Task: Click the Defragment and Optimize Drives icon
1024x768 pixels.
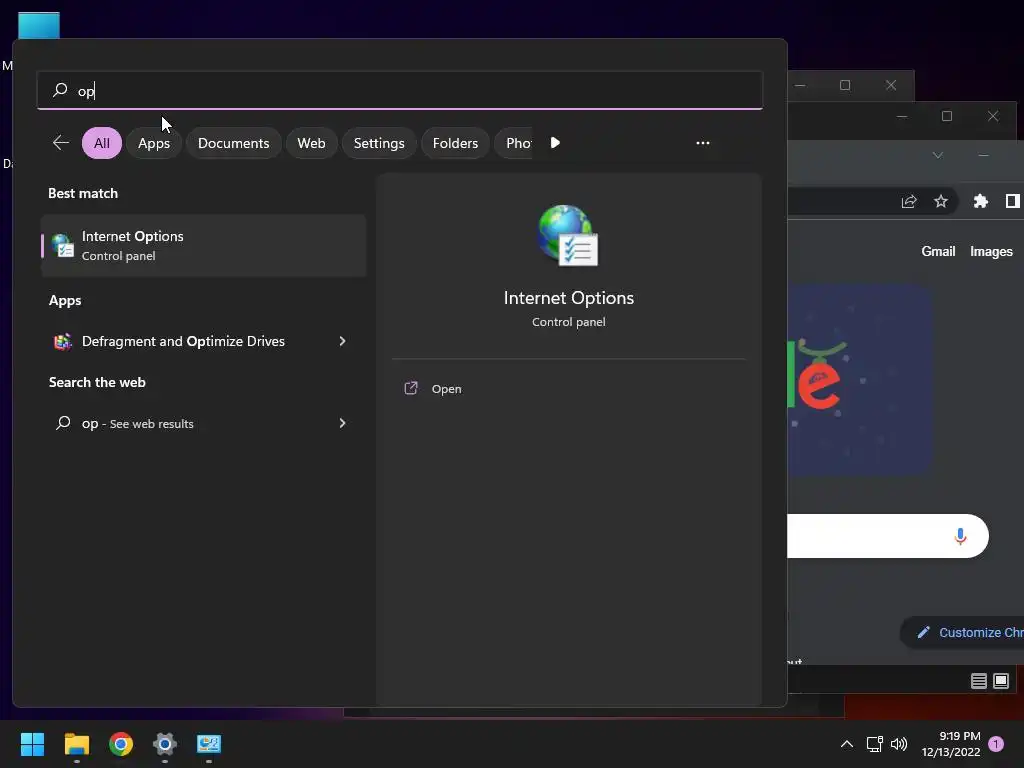Action: [x=63, y=341]
